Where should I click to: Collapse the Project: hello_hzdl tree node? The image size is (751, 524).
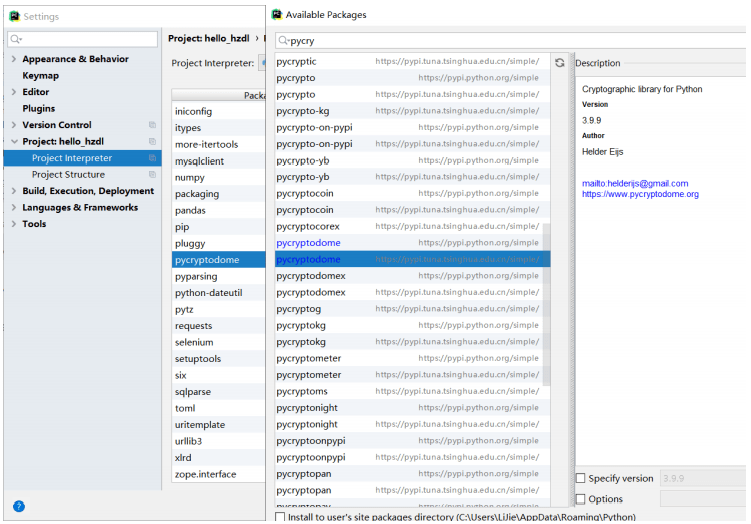13,142
